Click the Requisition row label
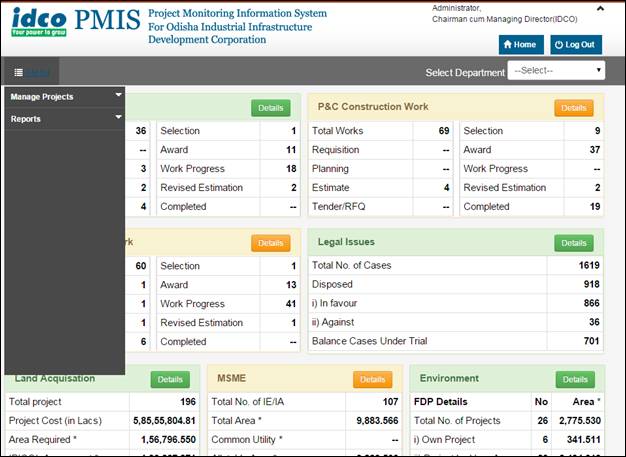Viewport: 626px width, 457px height. click(335, 150)
